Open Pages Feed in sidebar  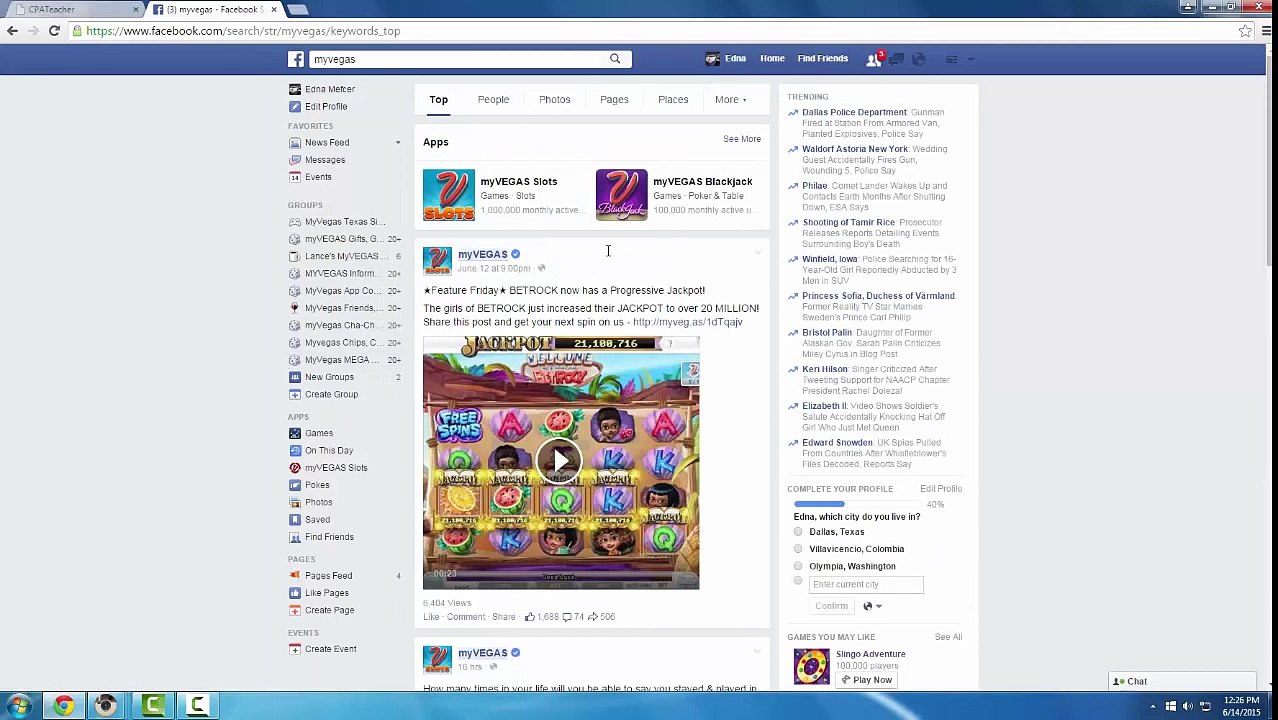[328, 576]
